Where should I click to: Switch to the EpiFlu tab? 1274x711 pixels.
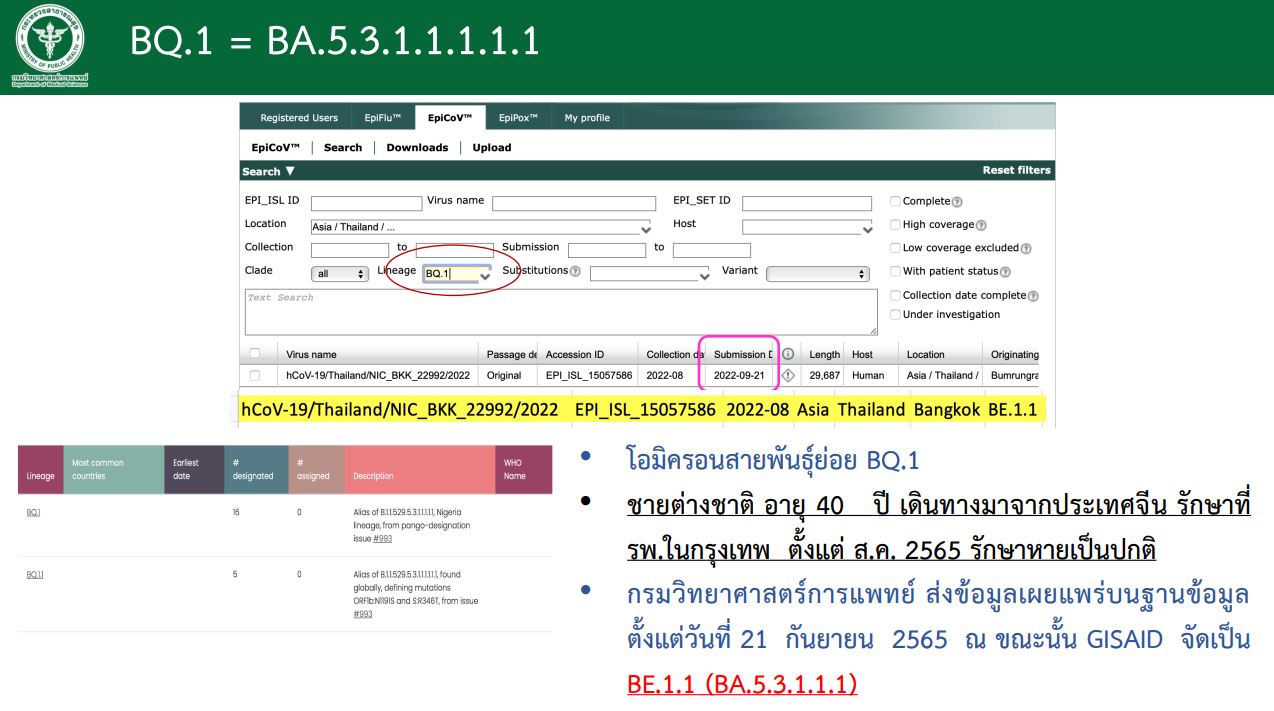[382, 118]
